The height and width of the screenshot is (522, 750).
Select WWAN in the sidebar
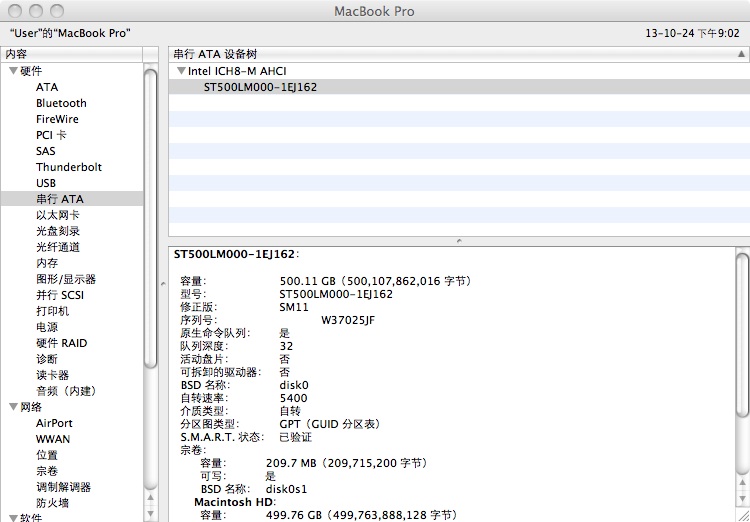[x=53, y=439]
